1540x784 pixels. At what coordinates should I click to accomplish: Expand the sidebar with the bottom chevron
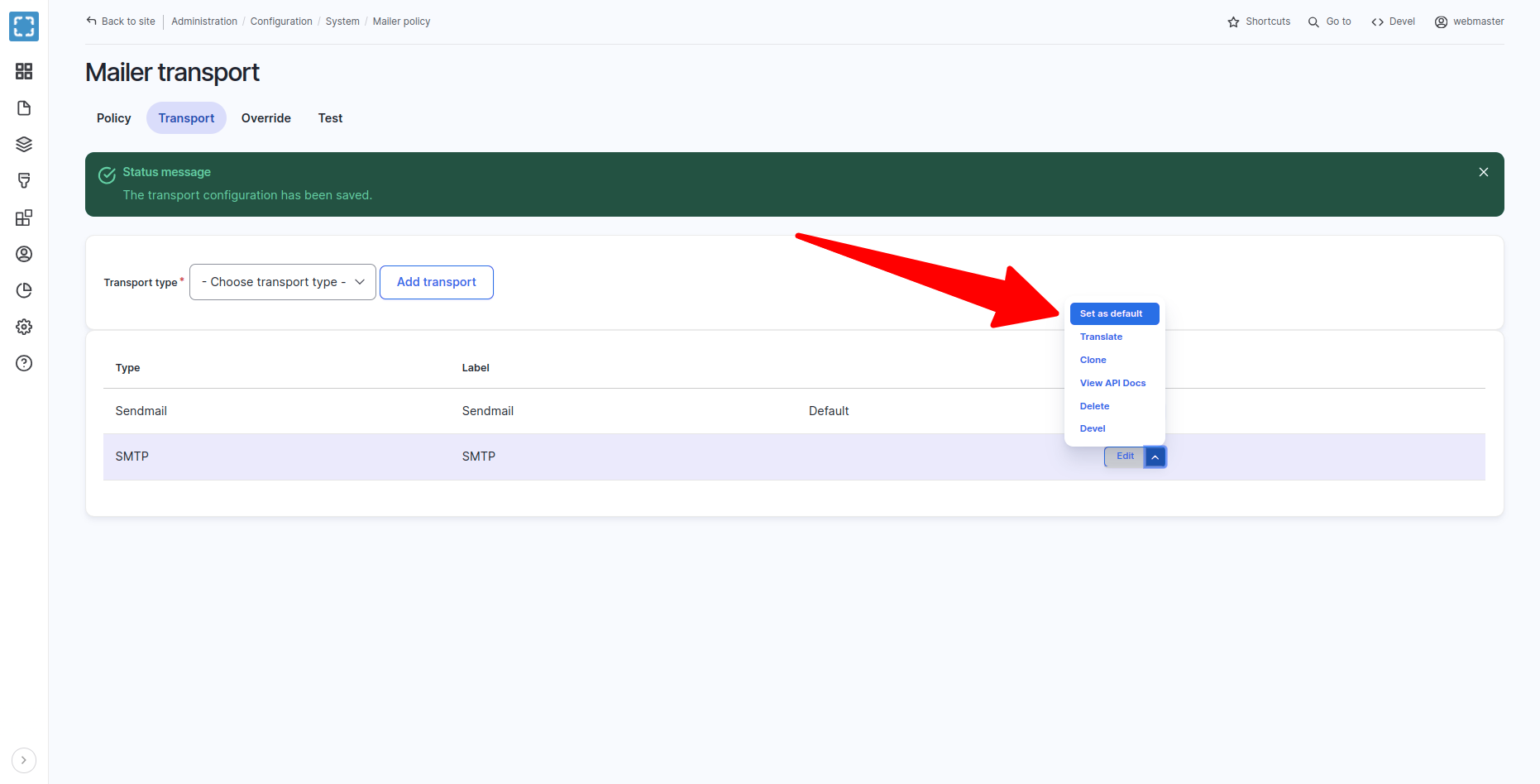(x=24, y=760)
